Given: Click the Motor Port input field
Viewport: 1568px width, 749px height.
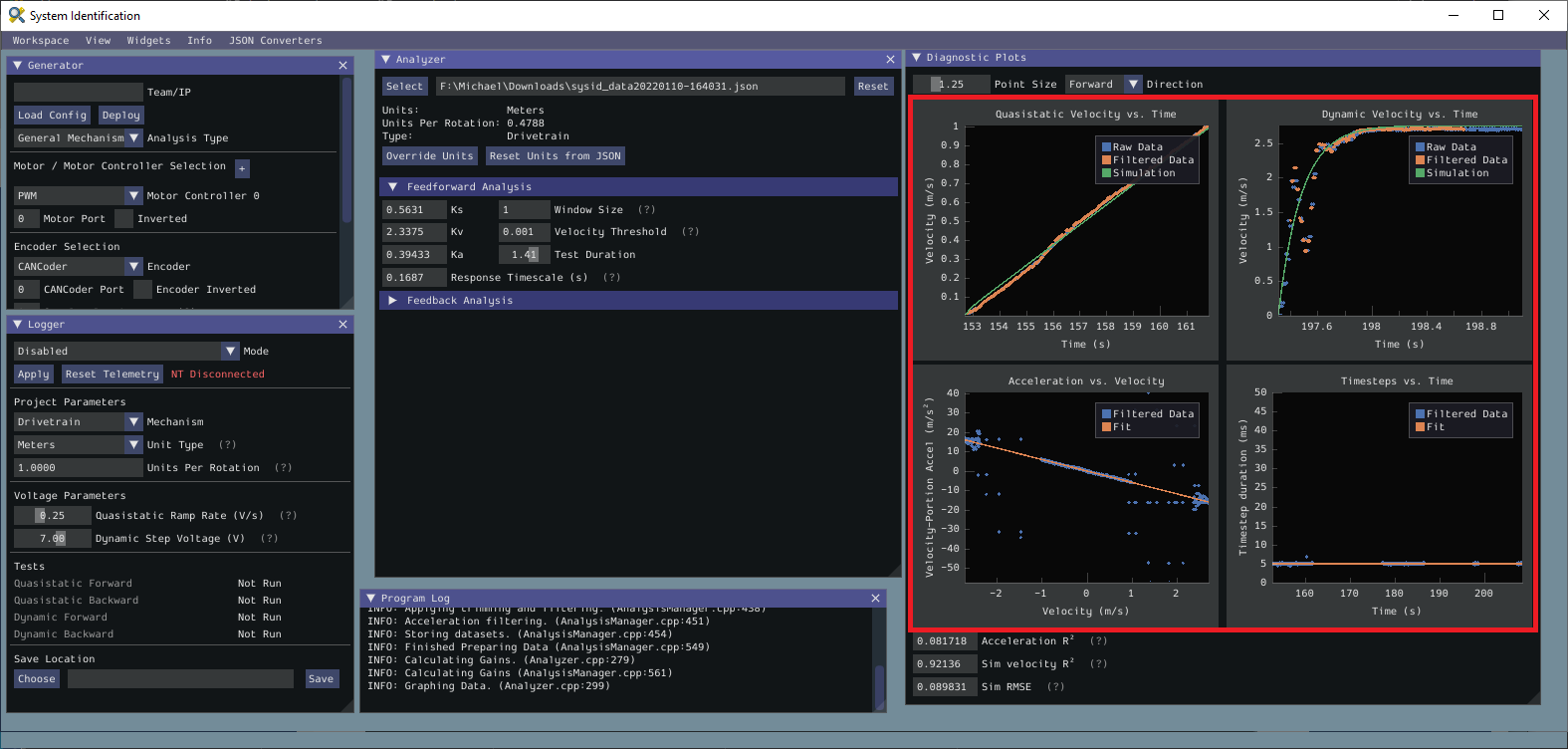Looking at the screenshot, I should pyautogui.click(x=27, y=219).
